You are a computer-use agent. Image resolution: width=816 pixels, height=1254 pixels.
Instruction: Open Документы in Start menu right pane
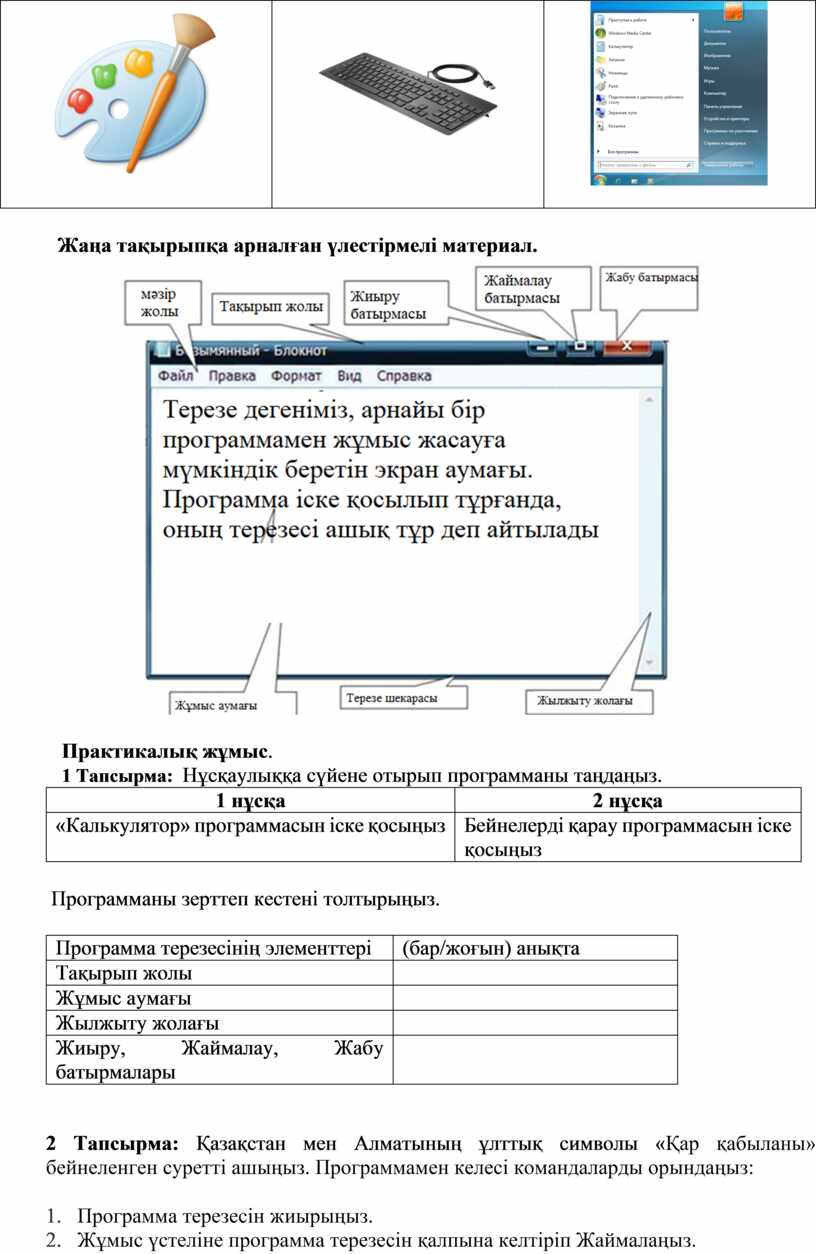coord(716,44)
